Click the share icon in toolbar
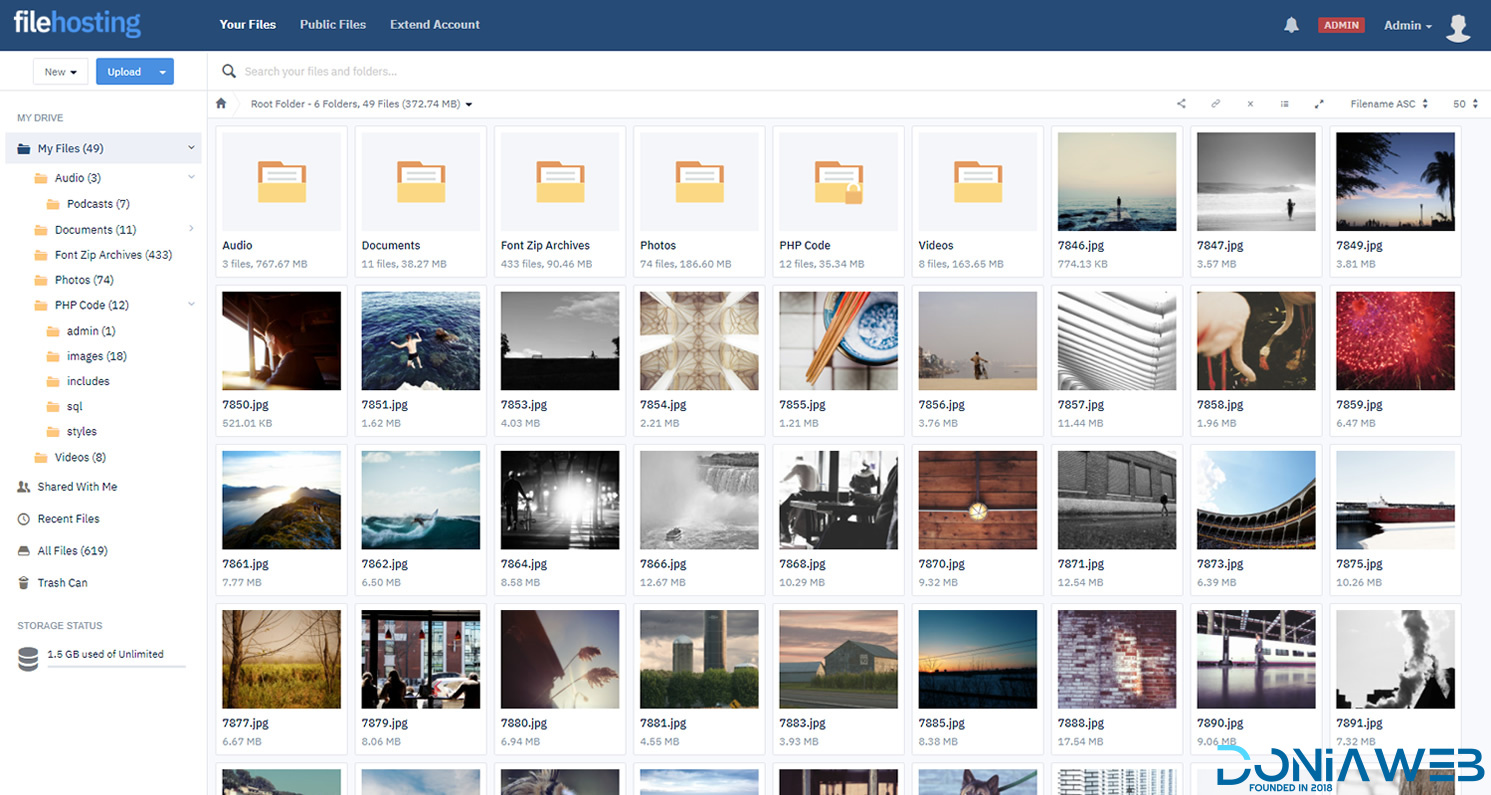The width and height of the screenshot is (1491, 795). click(1181, 104)
